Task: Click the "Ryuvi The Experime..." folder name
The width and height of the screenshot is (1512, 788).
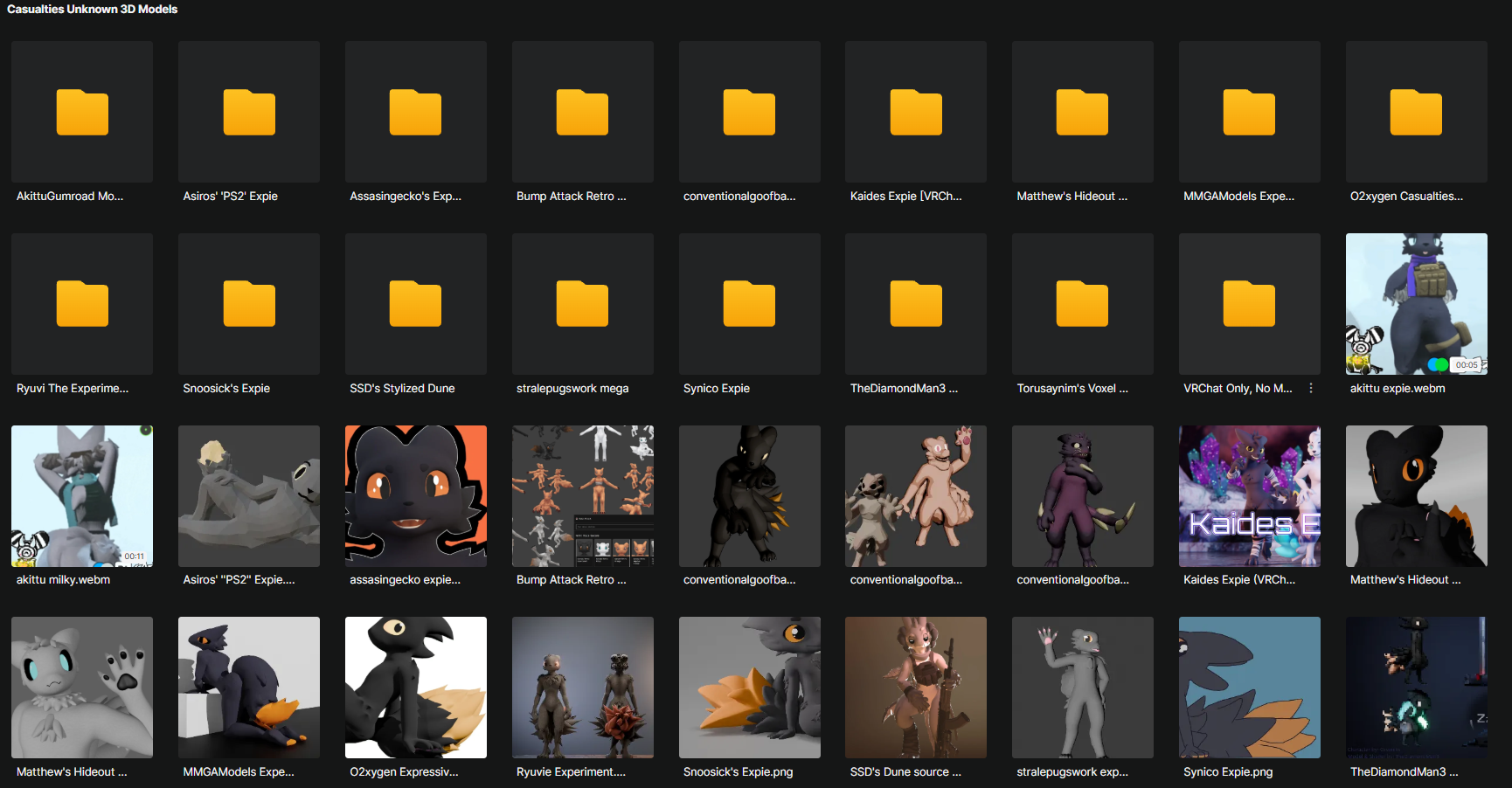Action: point(73,389)
